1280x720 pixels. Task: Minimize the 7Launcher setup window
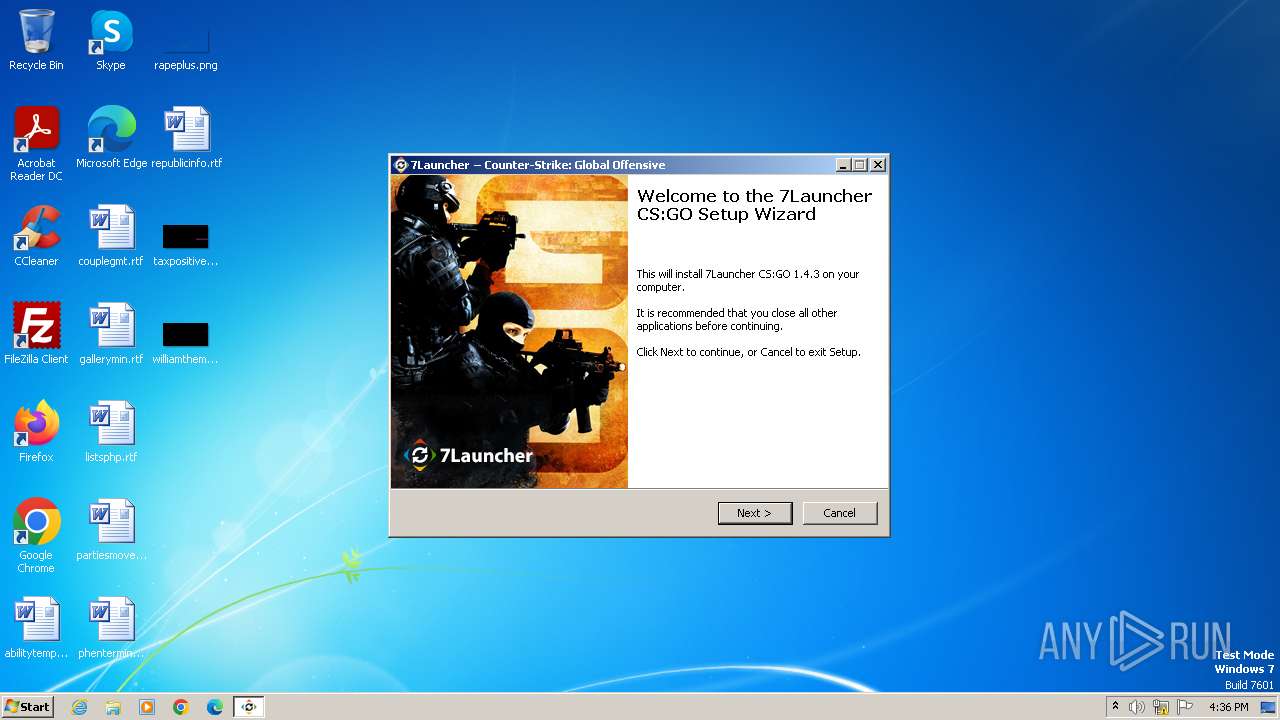coord(843,165)
